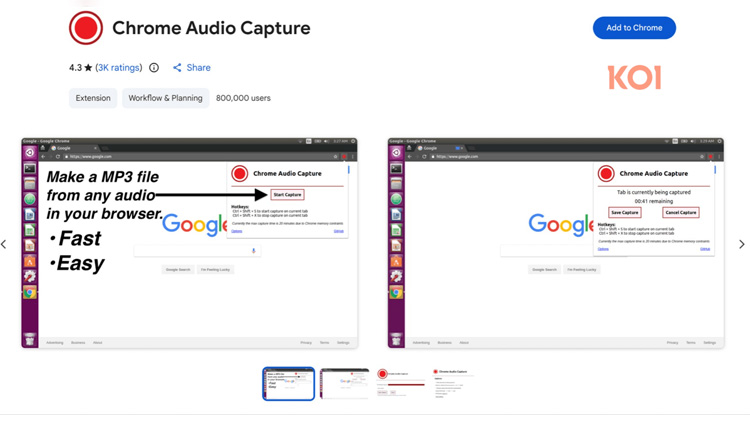The width and height of the screenshot is (750, 422).
Task: Click the Start Capture button in left screenshot
Action: pyautogui.click(x=287, y=195)
